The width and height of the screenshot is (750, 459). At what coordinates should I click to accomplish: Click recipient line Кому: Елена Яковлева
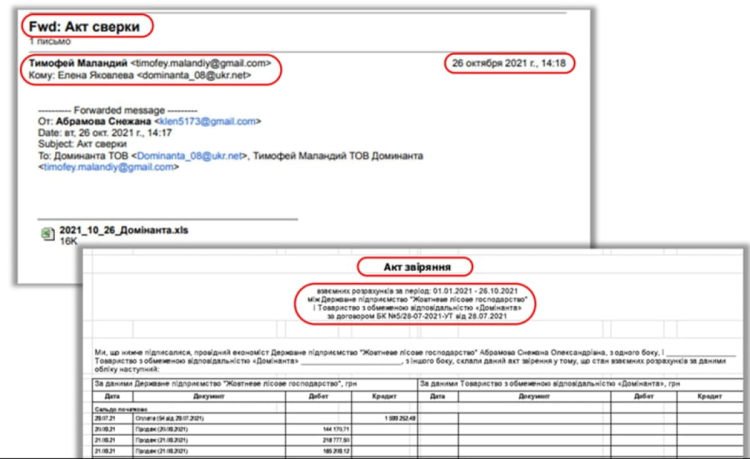(x=140, y=75)
